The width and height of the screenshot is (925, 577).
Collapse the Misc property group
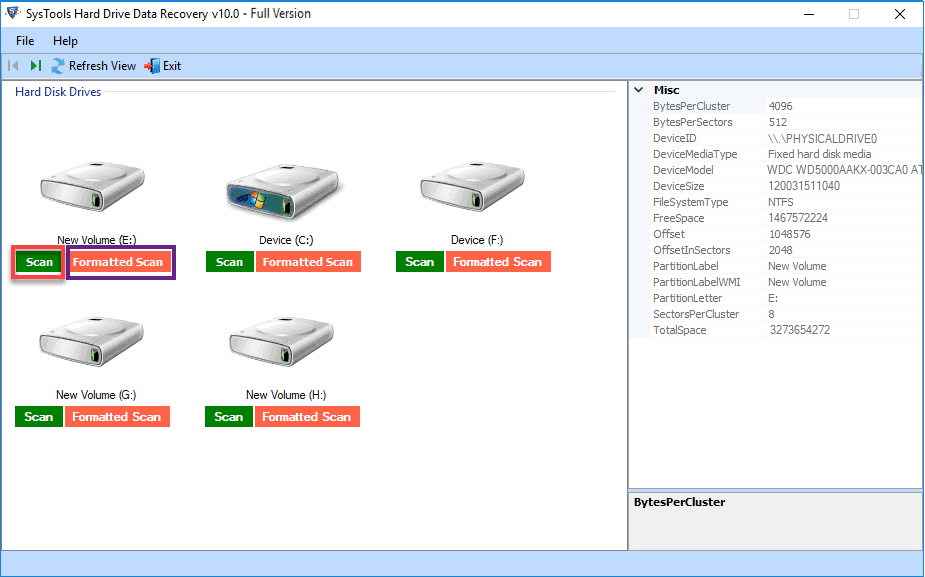point(639,90)
